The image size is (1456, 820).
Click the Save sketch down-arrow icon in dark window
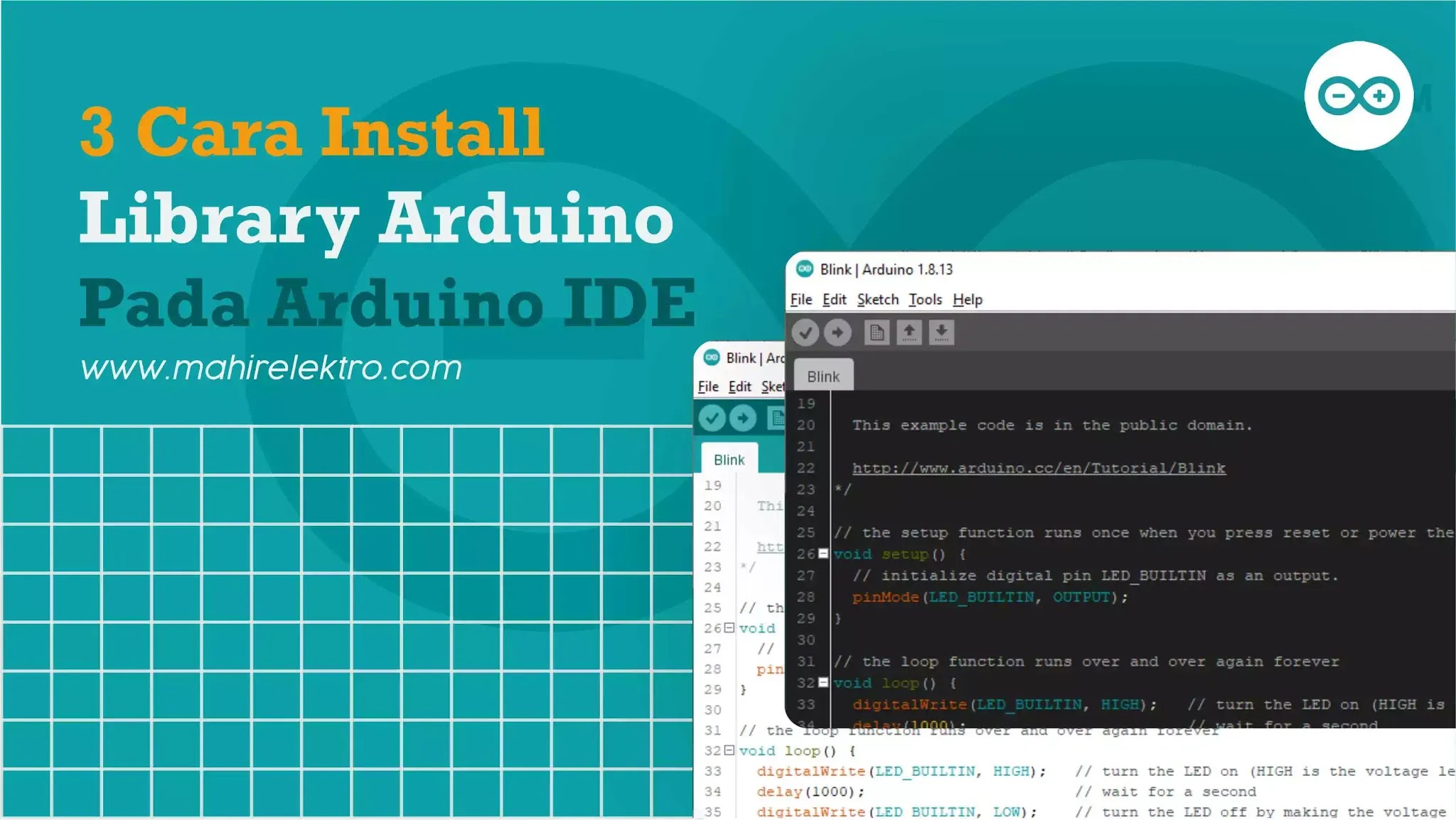point(941,333)
